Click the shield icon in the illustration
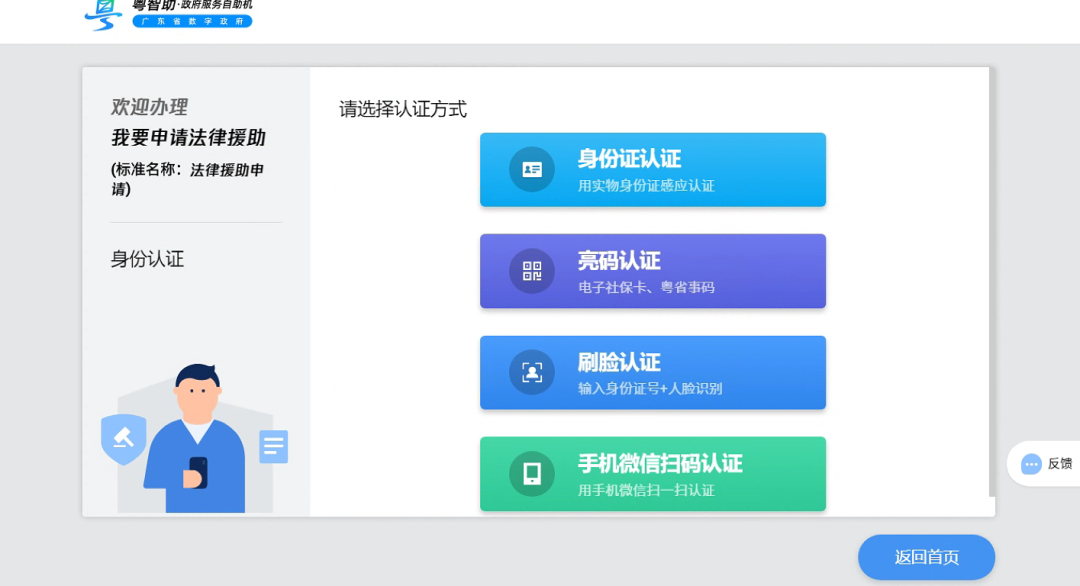1080x586 pixels. click(x=123, y=438)
